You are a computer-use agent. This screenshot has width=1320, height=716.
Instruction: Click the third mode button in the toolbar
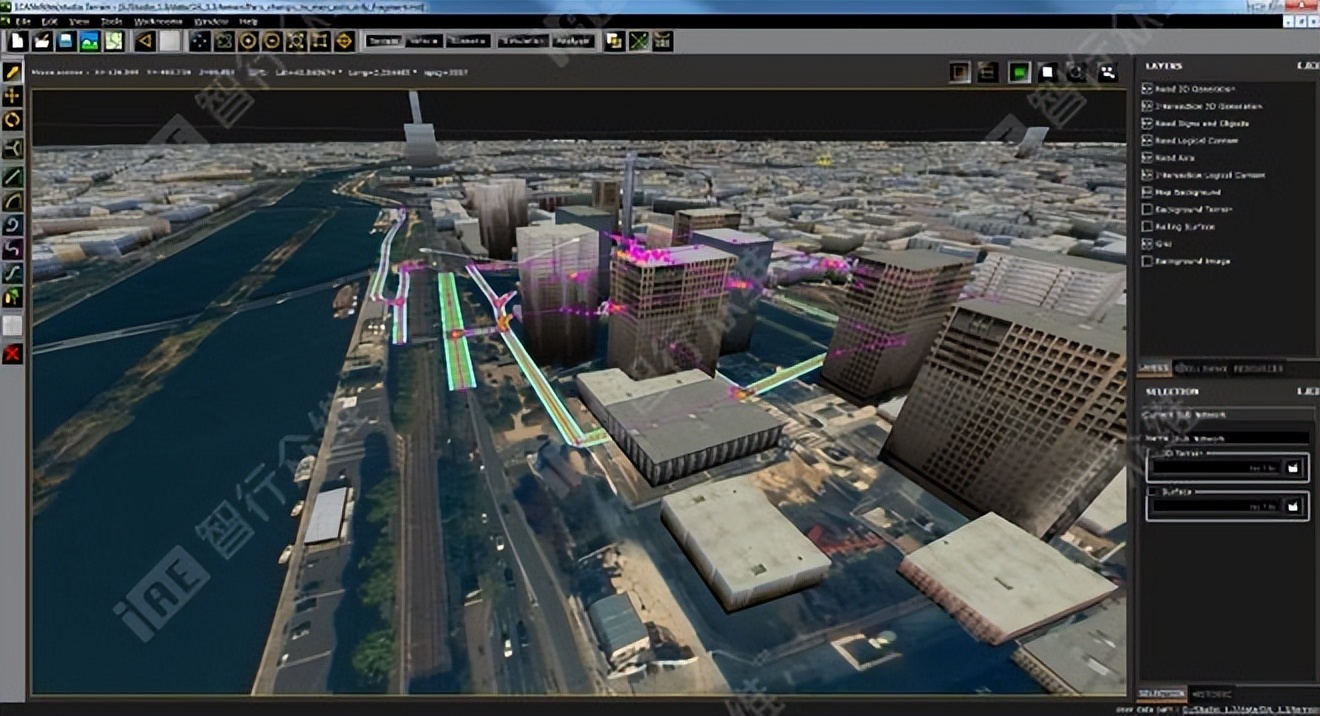pyautogui.click(x=469, y=41)
